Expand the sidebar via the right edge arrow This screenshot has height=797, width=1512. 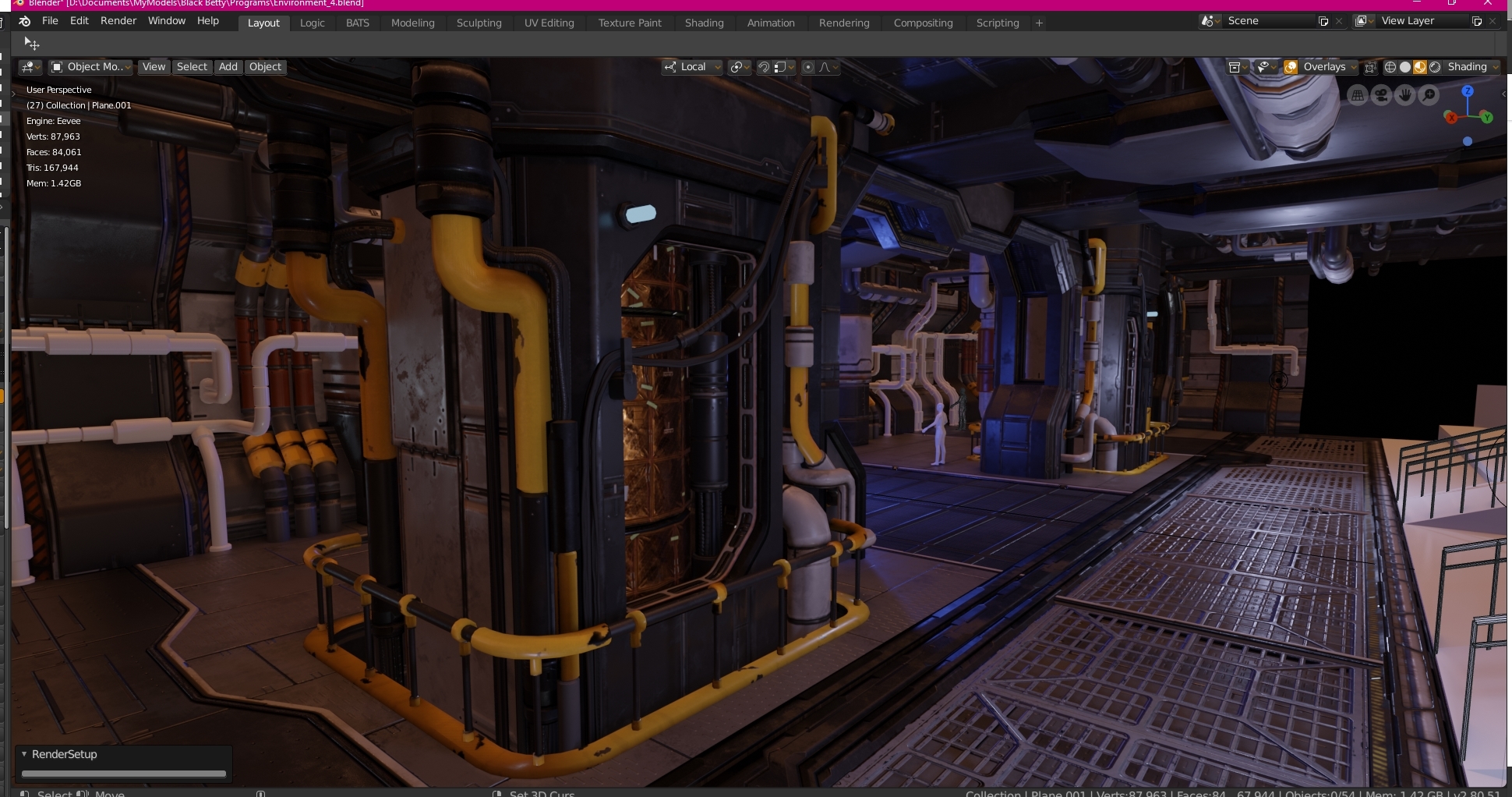(1503, 94)
